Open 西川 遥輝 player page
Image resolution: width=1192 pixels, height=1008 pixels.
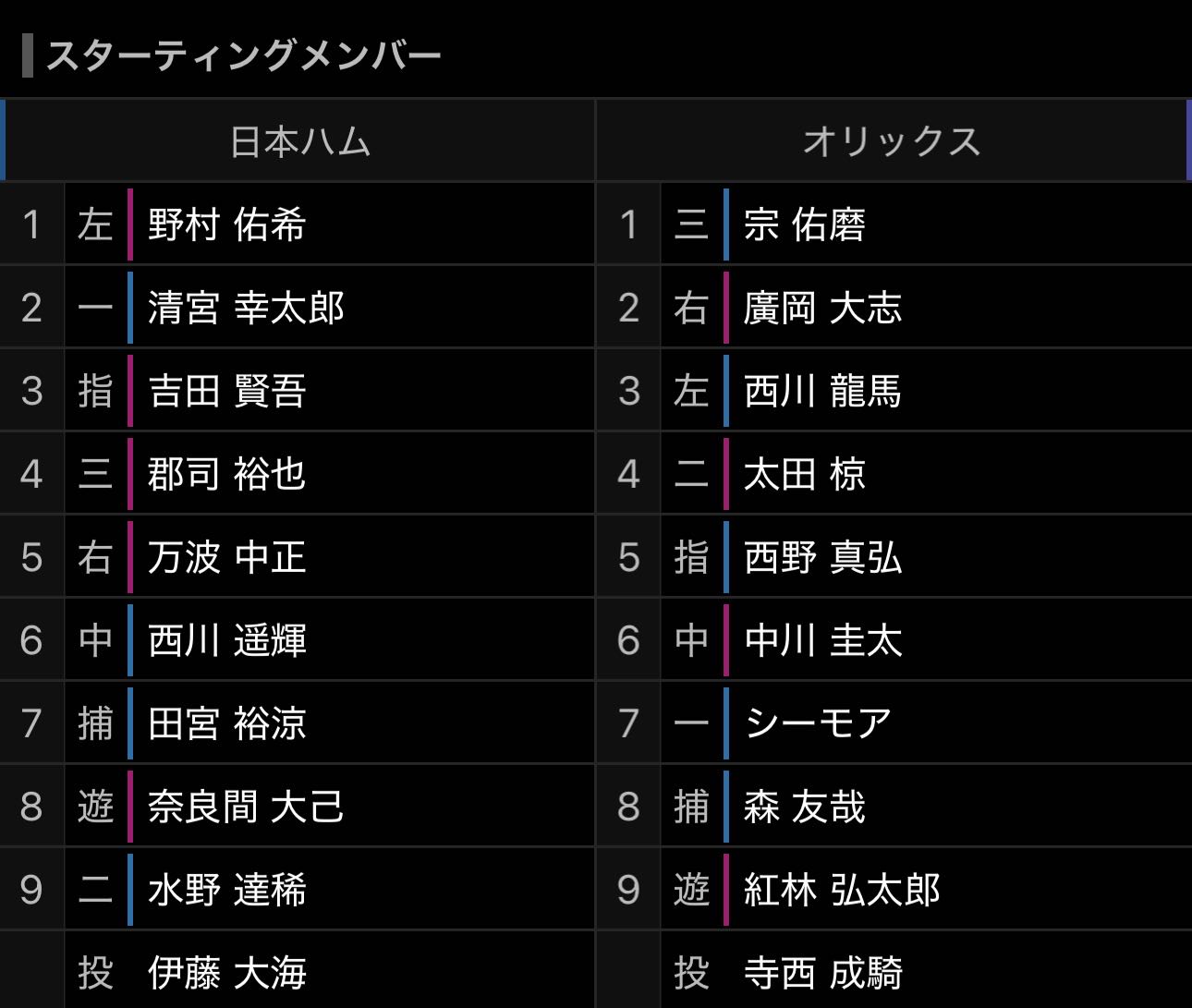226,640
